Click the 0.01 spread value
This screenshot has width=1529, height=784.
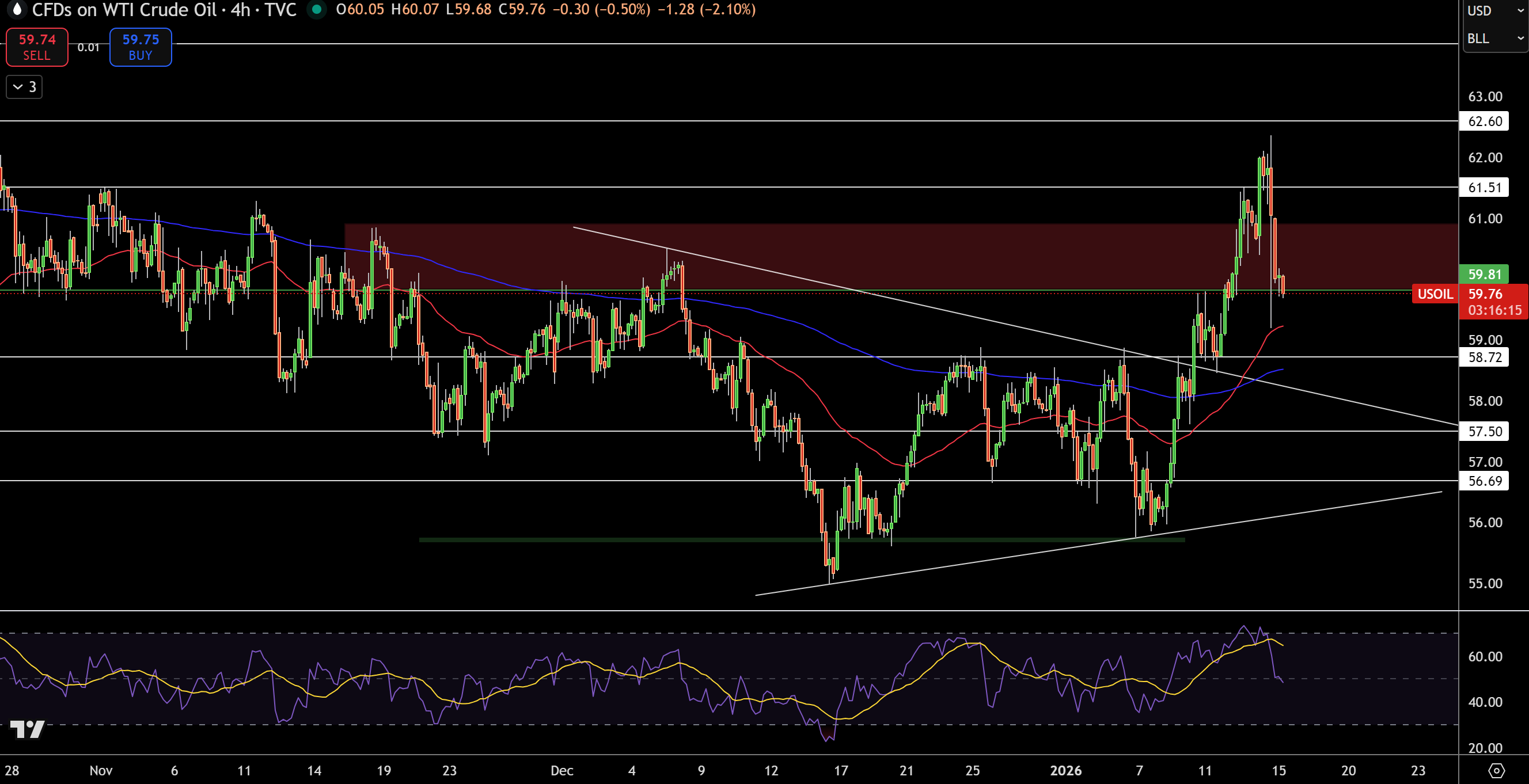(x=89, y=47)
